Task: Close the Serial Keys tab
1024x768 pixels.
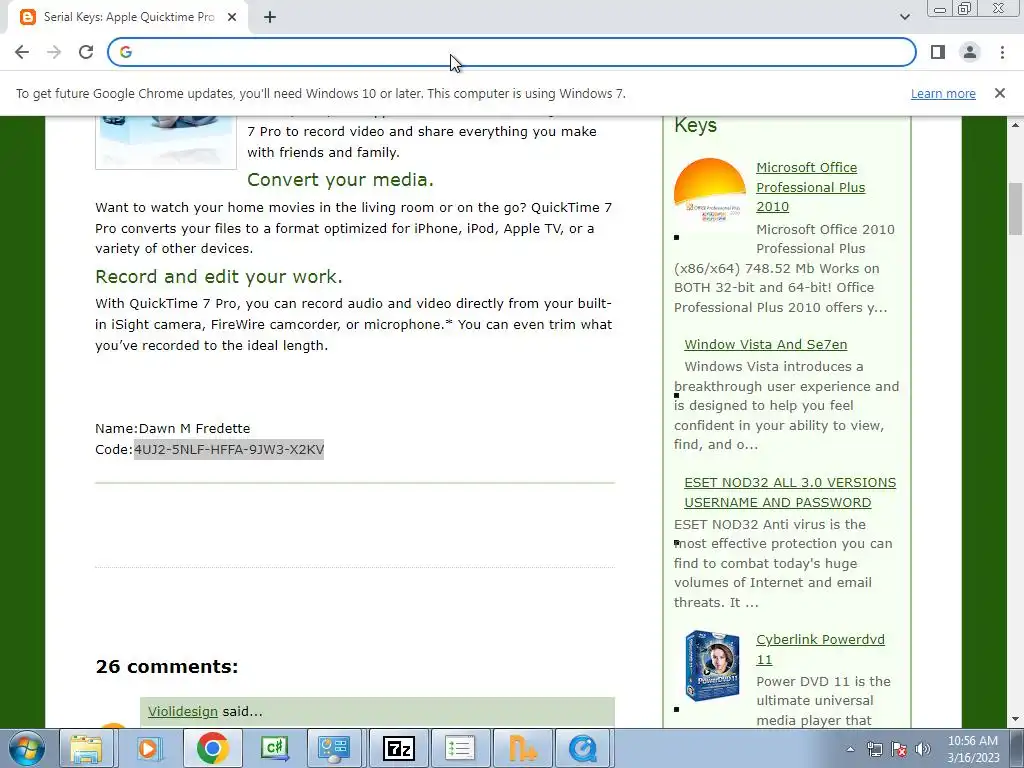Action: pyautogui.click(x=232, y=17)
